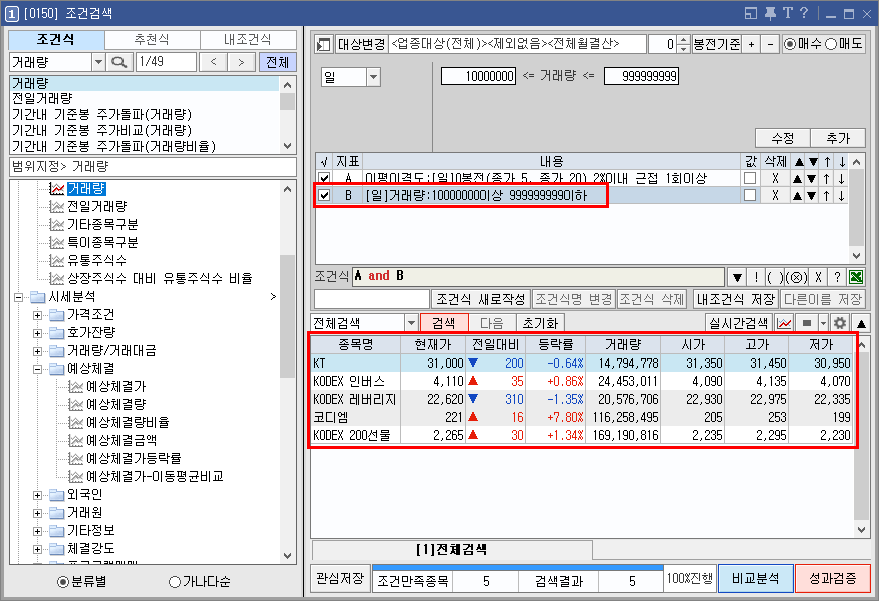Open the settings gear in results toolbar
Screen dimensions: 879x601
coord(840,323)
